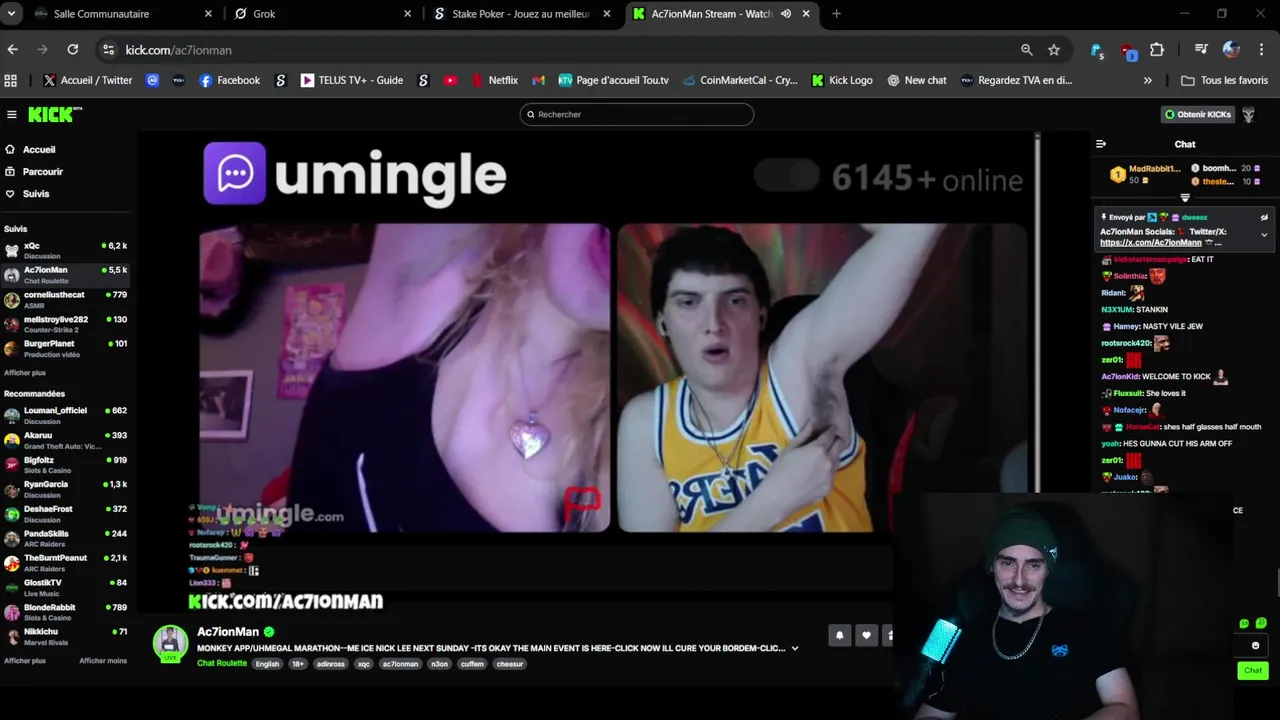This screenshot has height=720, width=1280.
Task: Click the site info icon in the address bar
Action: click(x=108, y=49)
